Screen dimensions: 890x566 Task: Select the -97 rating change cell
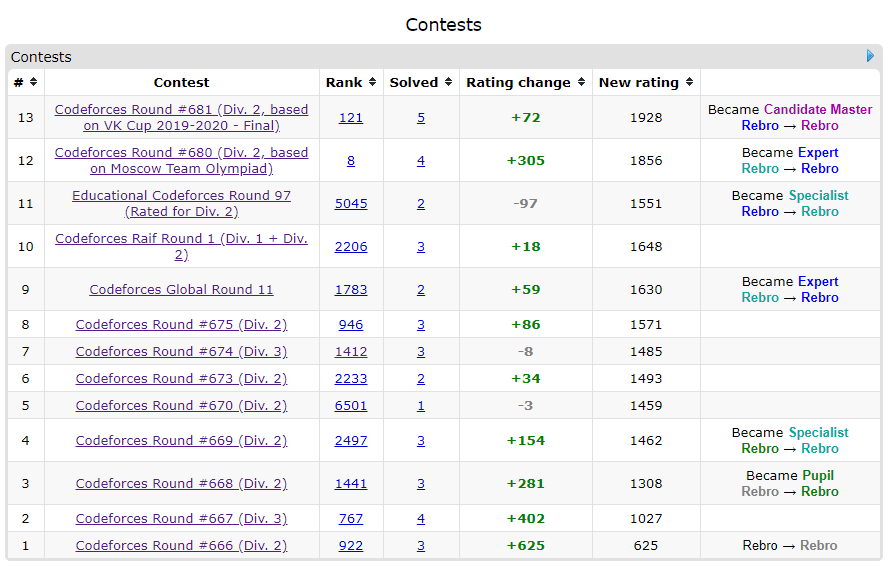tap(526, 203)
